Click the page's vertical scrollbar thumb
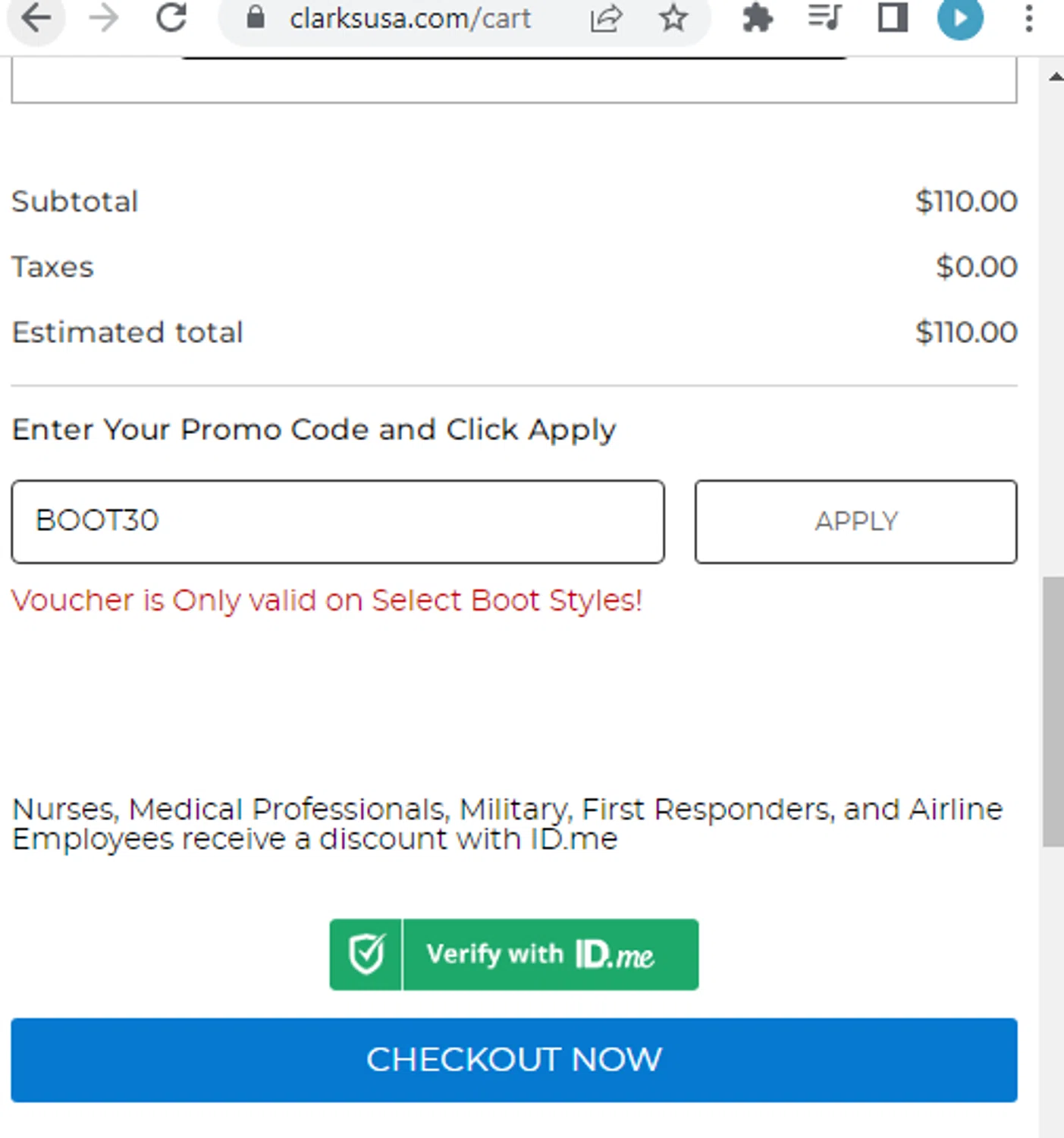The height and width of the screenshot is (1138, 1064). pos(1053,712)
